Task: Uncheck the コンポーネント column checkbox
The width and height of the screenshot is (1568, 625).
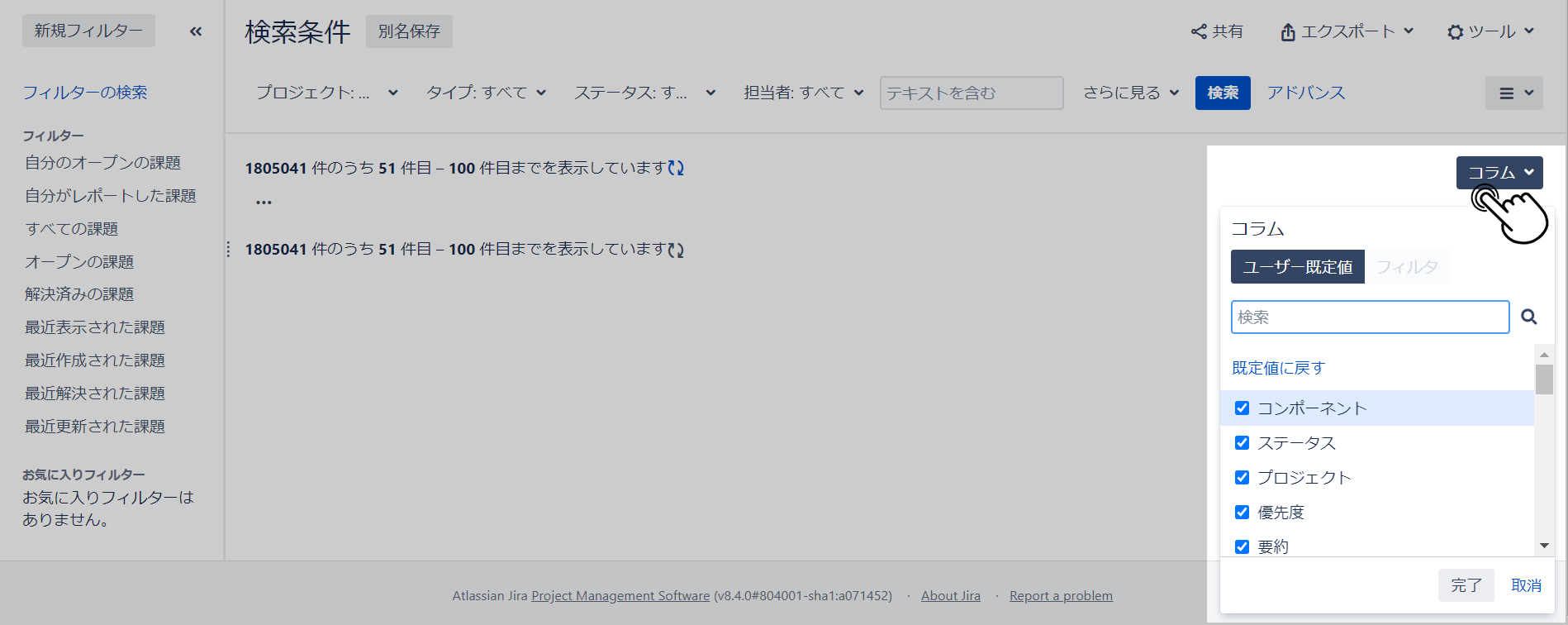Action: click(1242, 408)
